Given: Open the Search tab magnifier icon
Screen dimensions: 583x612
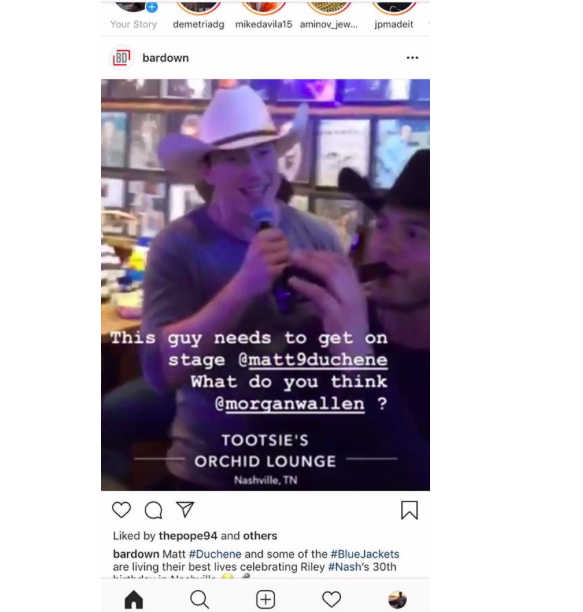Looking at the screenshot, I should [x=199, y=599].
